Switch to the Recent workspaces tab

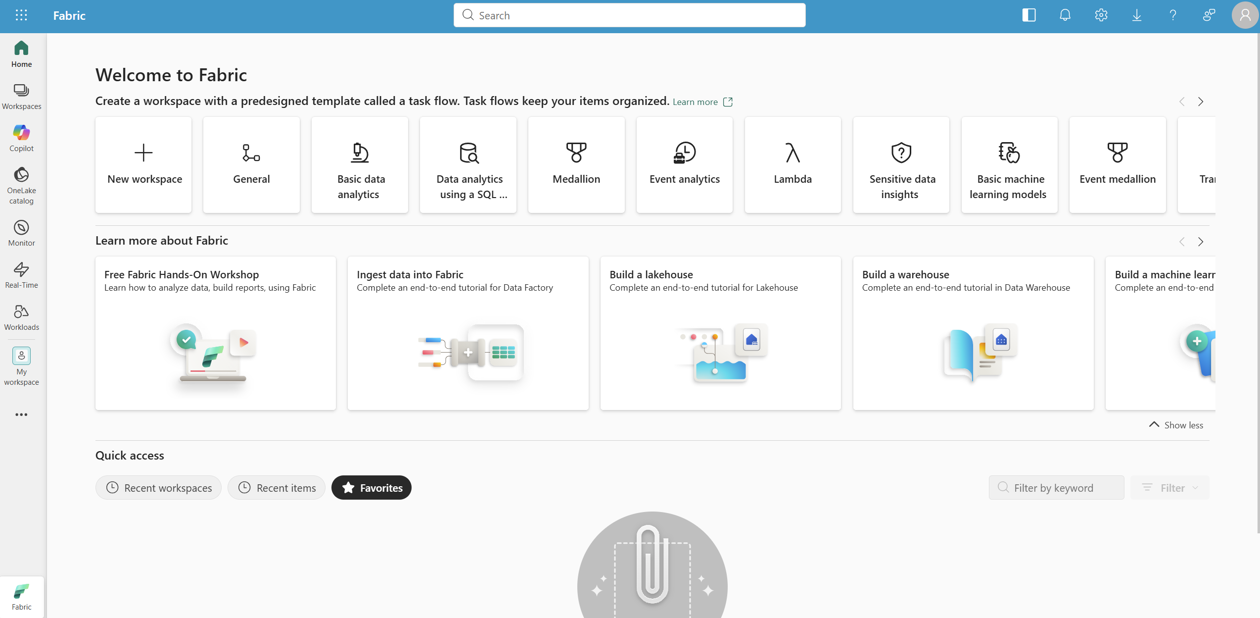158,488
